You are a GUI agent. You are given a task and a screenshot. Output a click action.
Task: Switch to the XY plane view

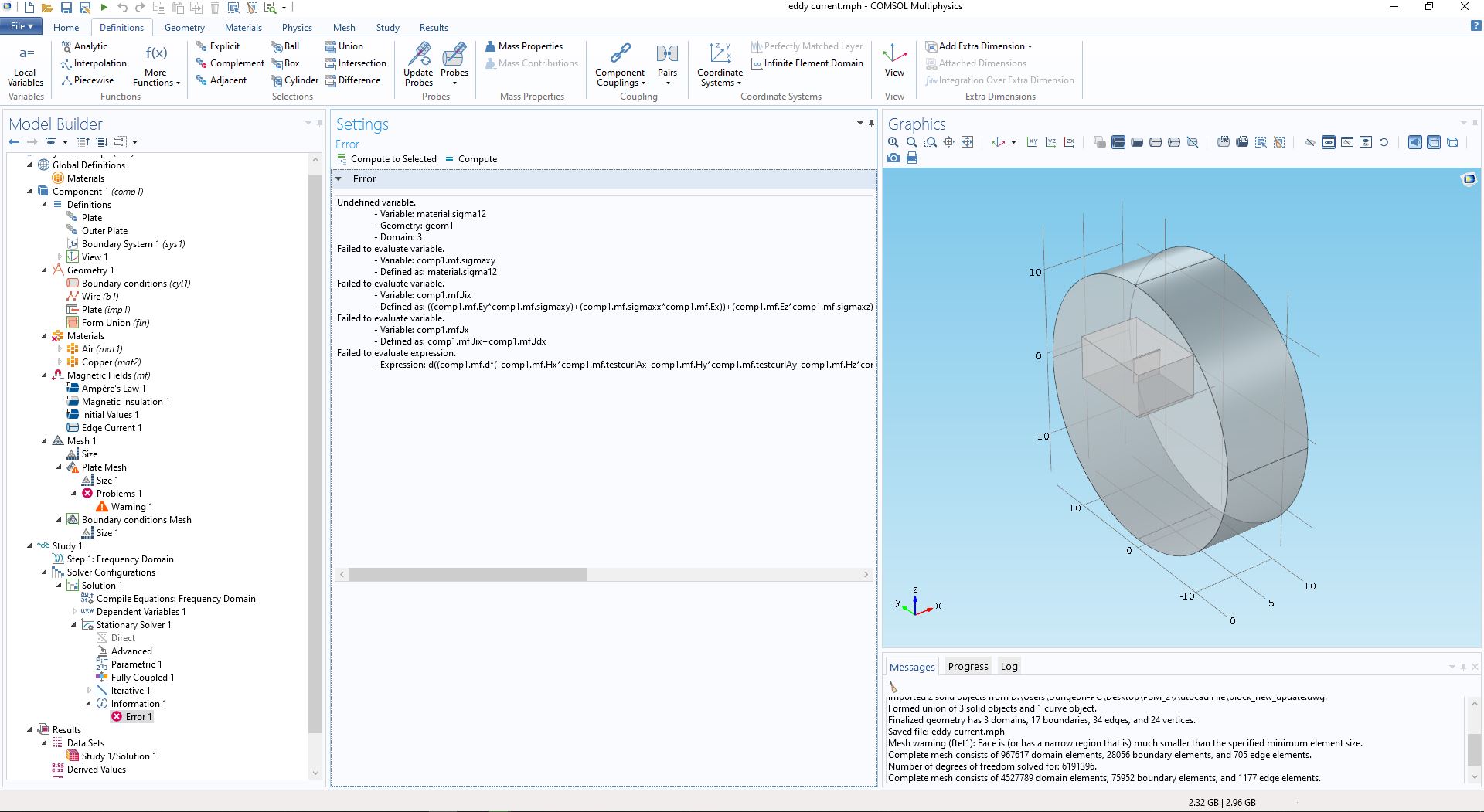click(1032, 142)
